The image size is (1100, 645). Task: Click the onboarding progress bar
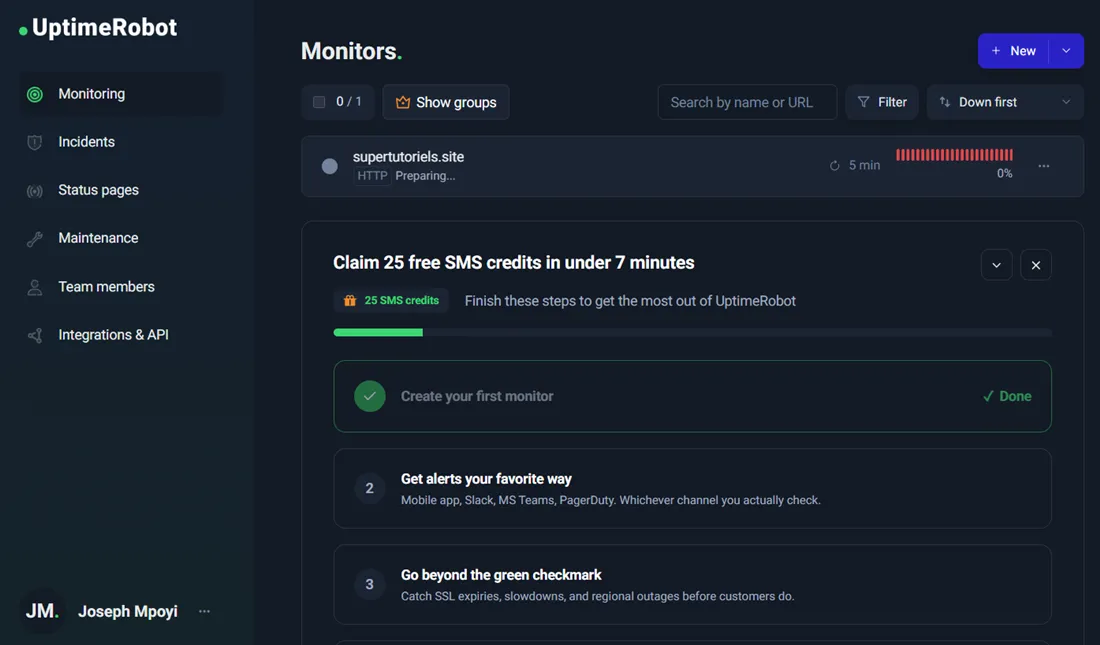[692, 333]
